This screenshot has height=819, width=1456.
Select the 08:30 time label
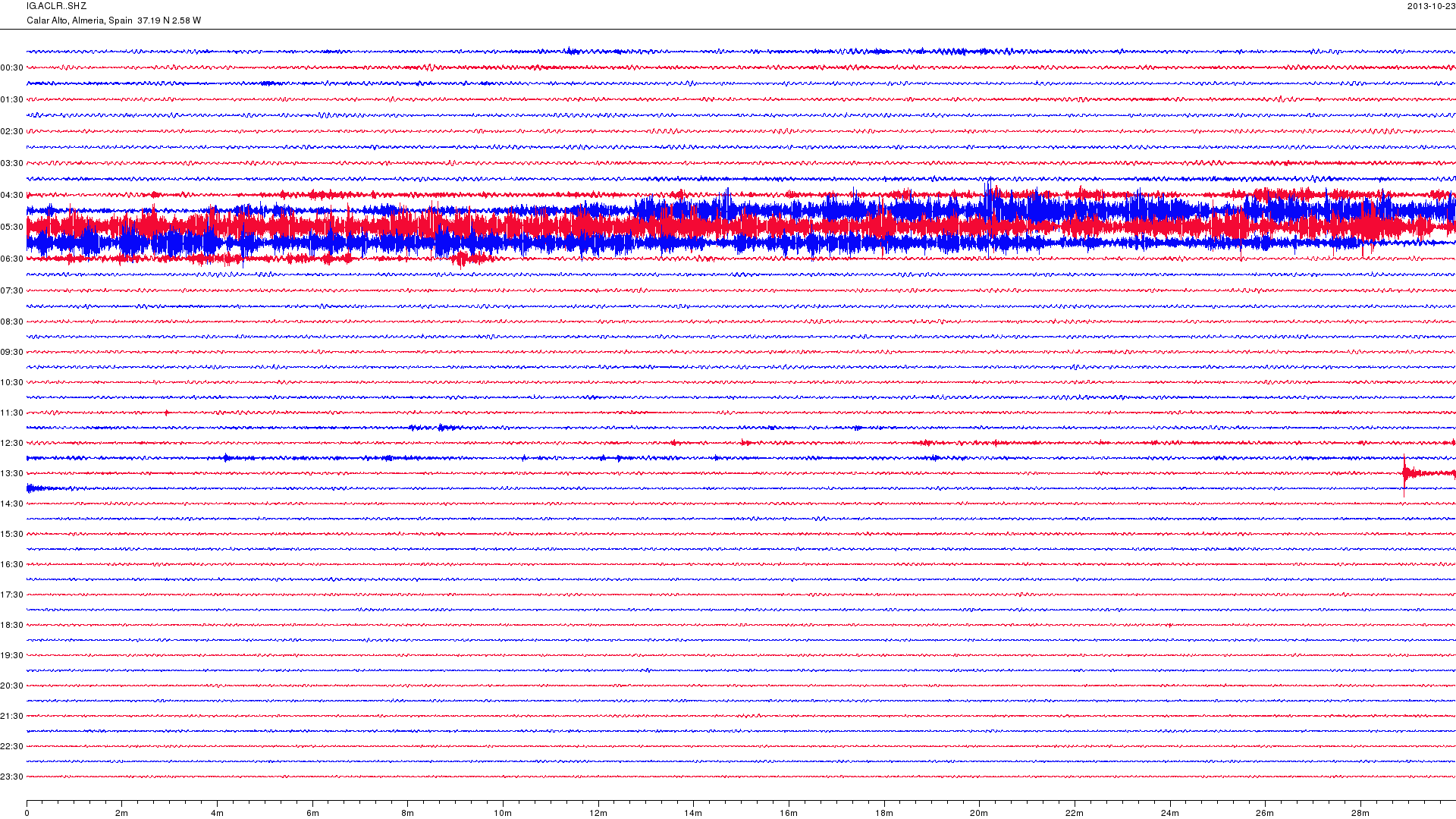(x=11, y=322)
